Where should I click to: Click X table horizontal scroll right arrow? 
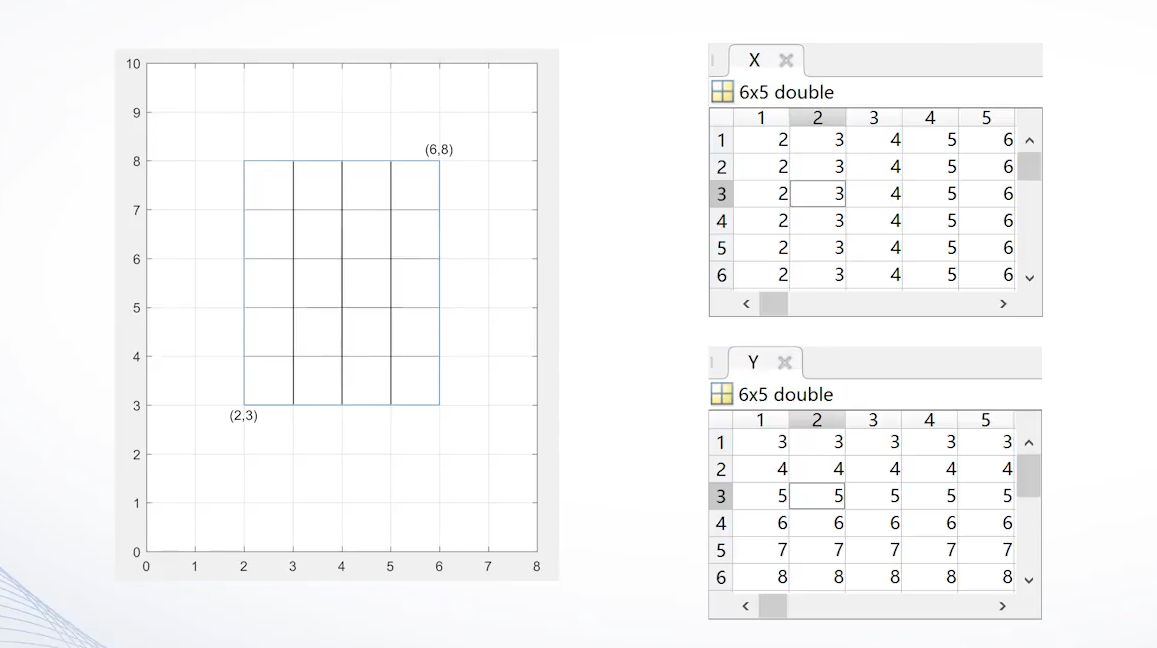click(x=1003, y=304)
